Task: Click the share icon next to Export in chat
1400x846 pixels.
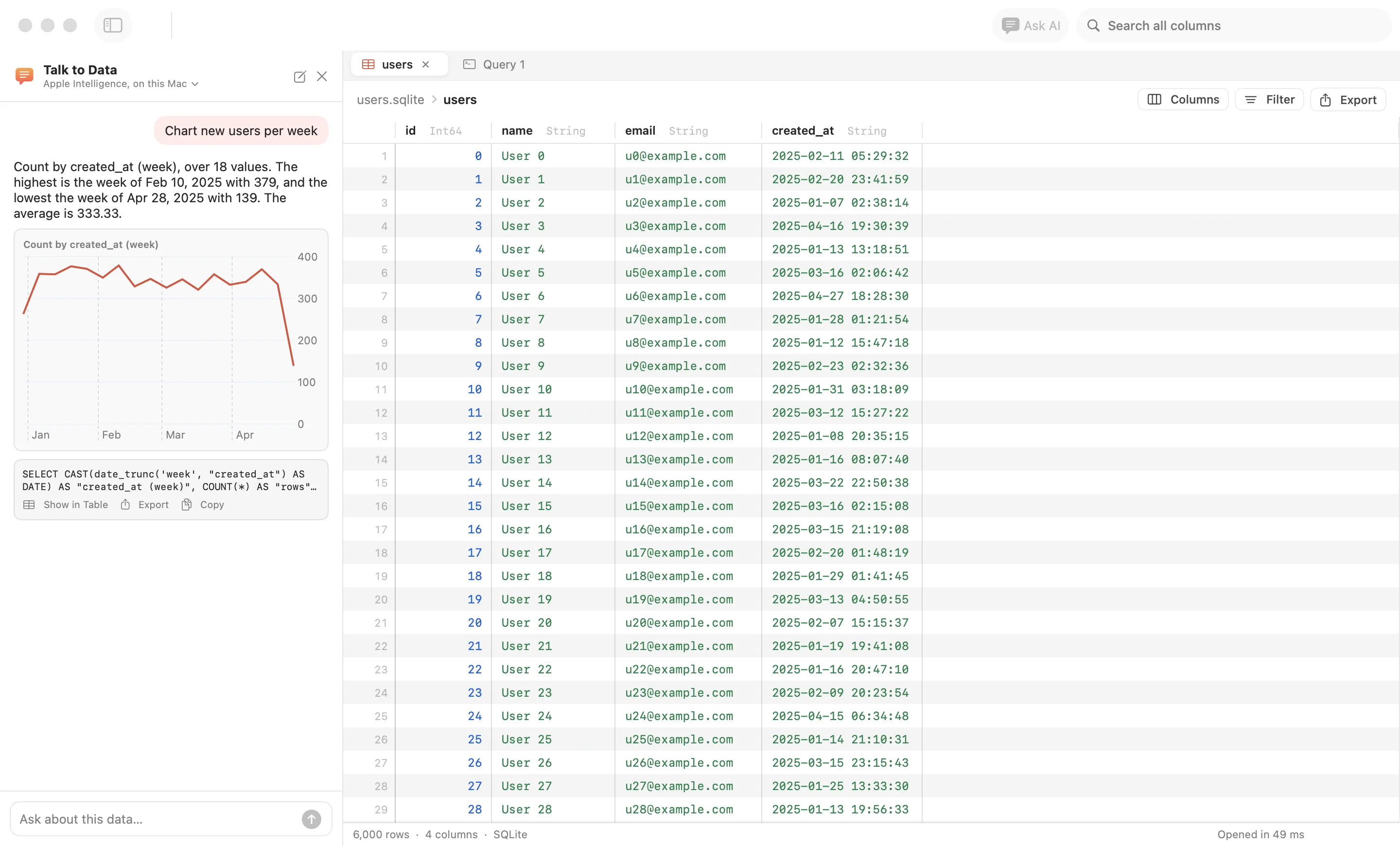Action: point(125,505)
